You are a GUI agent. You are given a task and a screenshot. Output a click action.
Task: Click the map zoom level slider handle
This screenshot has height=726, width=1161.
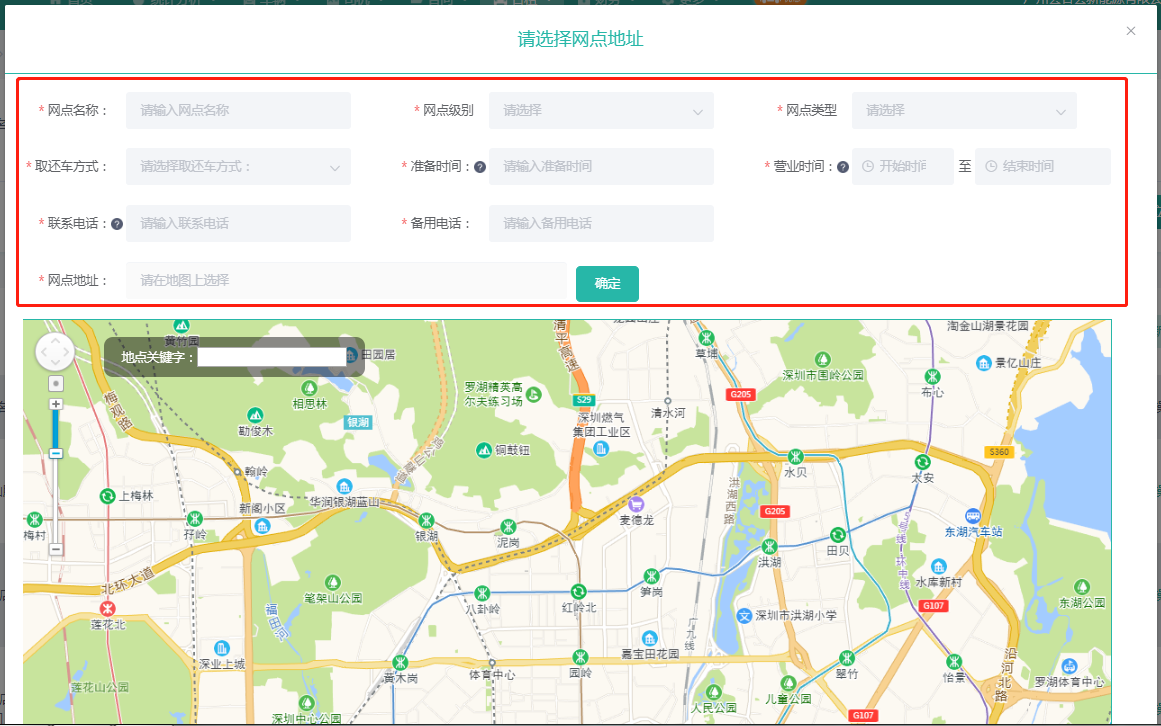[x=56, y=453]
